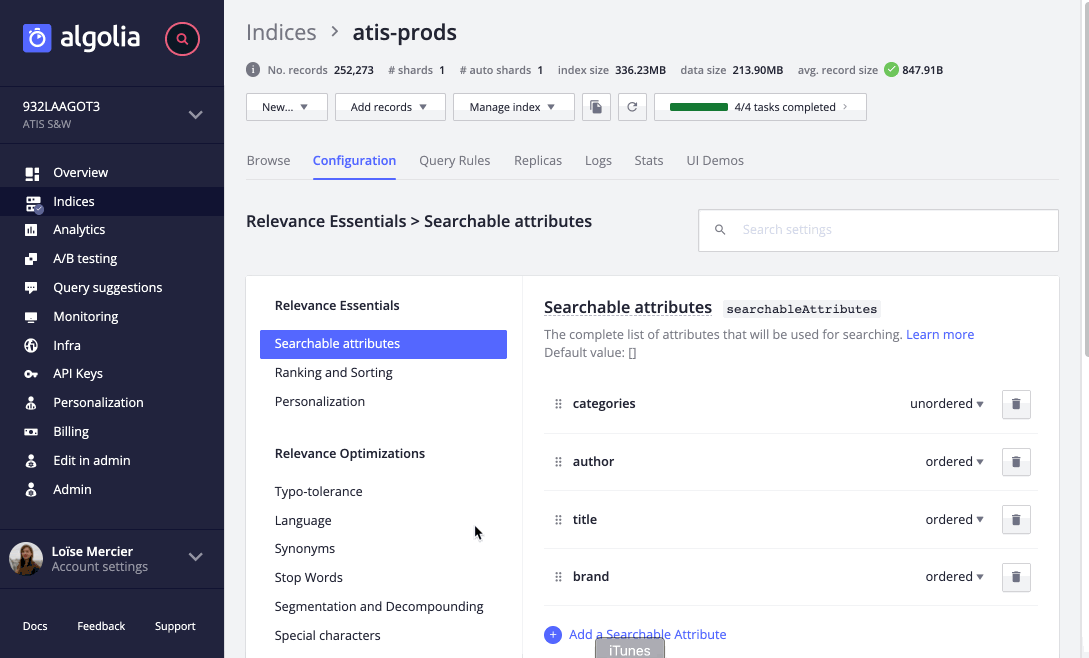This screenshot has width=1089, height=658.
Task: Open the New... dropdown
Action: click(286, 107)
